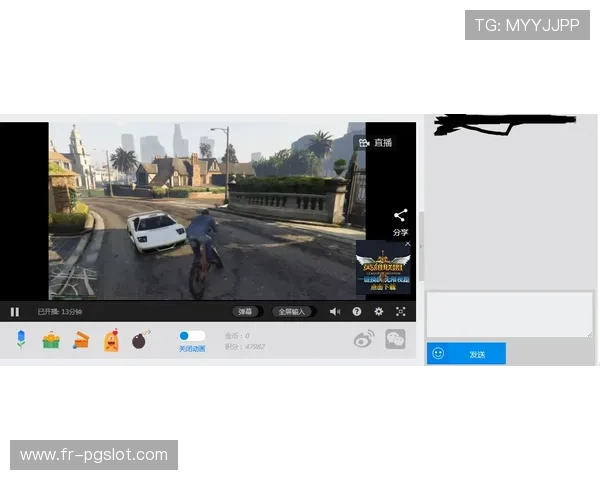Open the emoji smiley picker
Viewport: 600px width, 480px height.
click(x=438, y=353)
